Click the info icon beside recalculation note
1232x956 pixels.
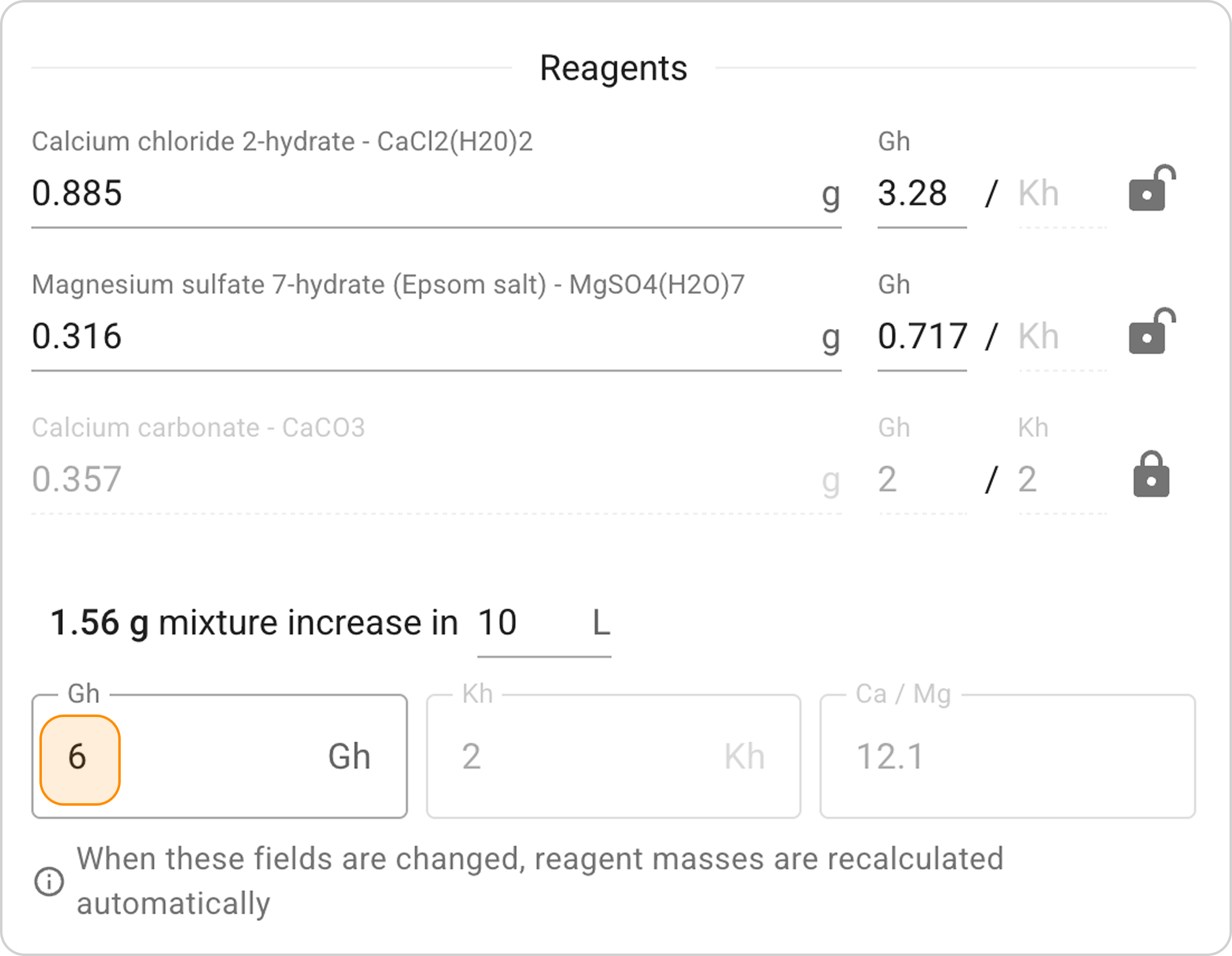pyautogui.click(x=49, y=881)
